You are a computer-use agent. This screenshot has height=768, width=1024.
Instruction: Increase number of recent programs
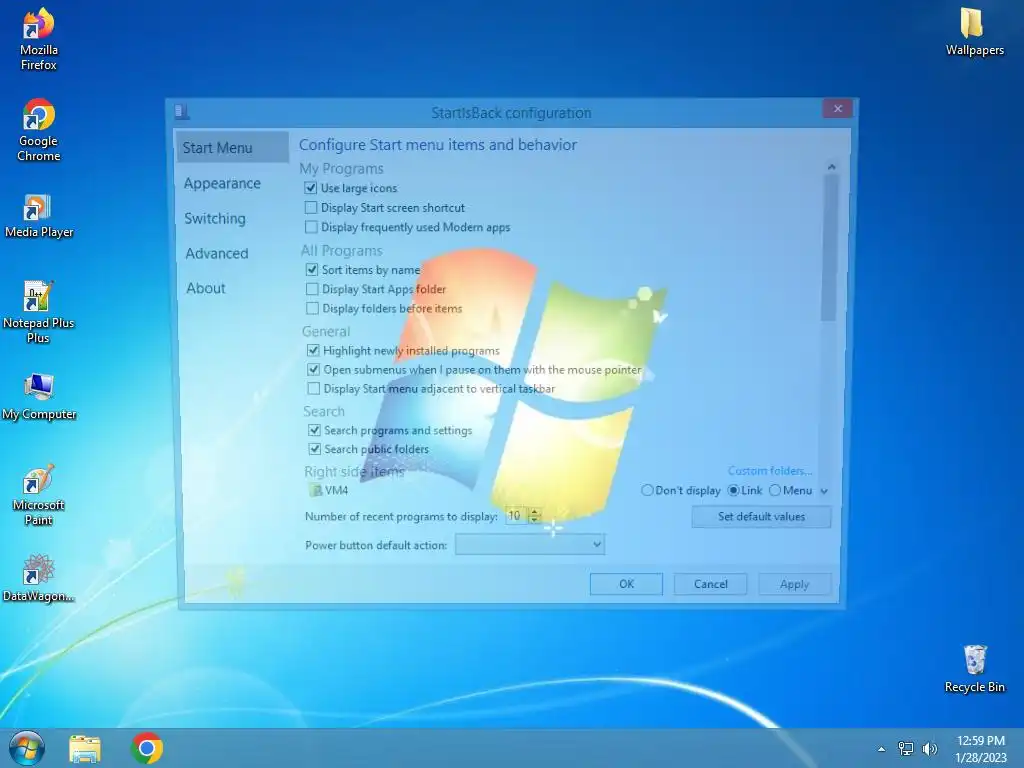pos(535,512)
